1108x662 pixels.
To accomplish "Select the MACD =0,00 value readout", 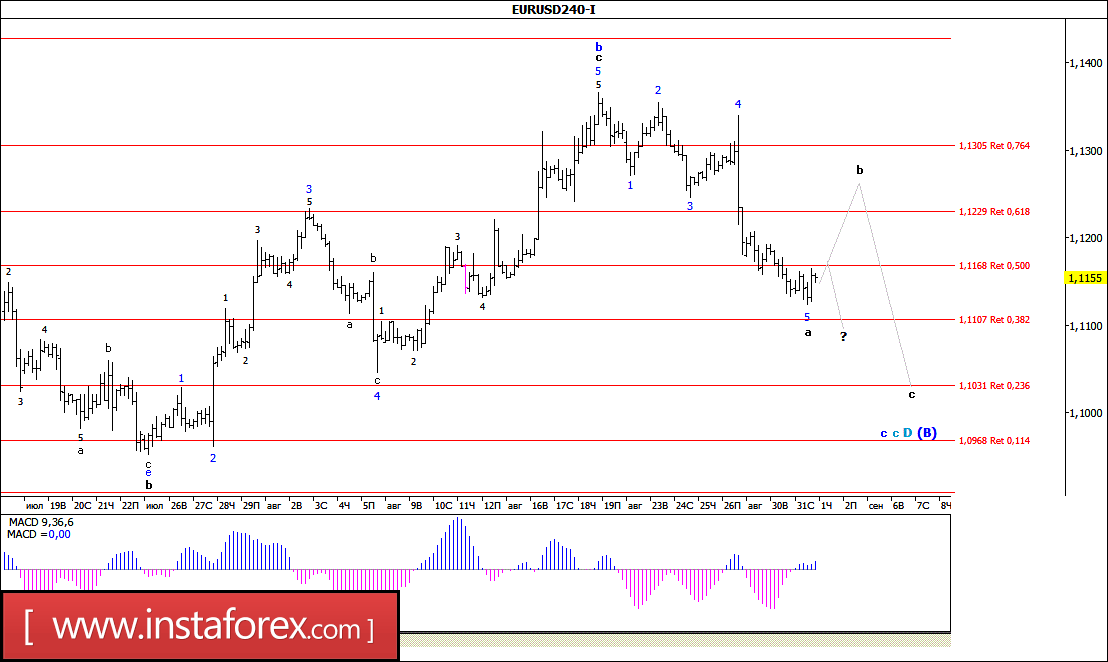I will tap(39, 535).
